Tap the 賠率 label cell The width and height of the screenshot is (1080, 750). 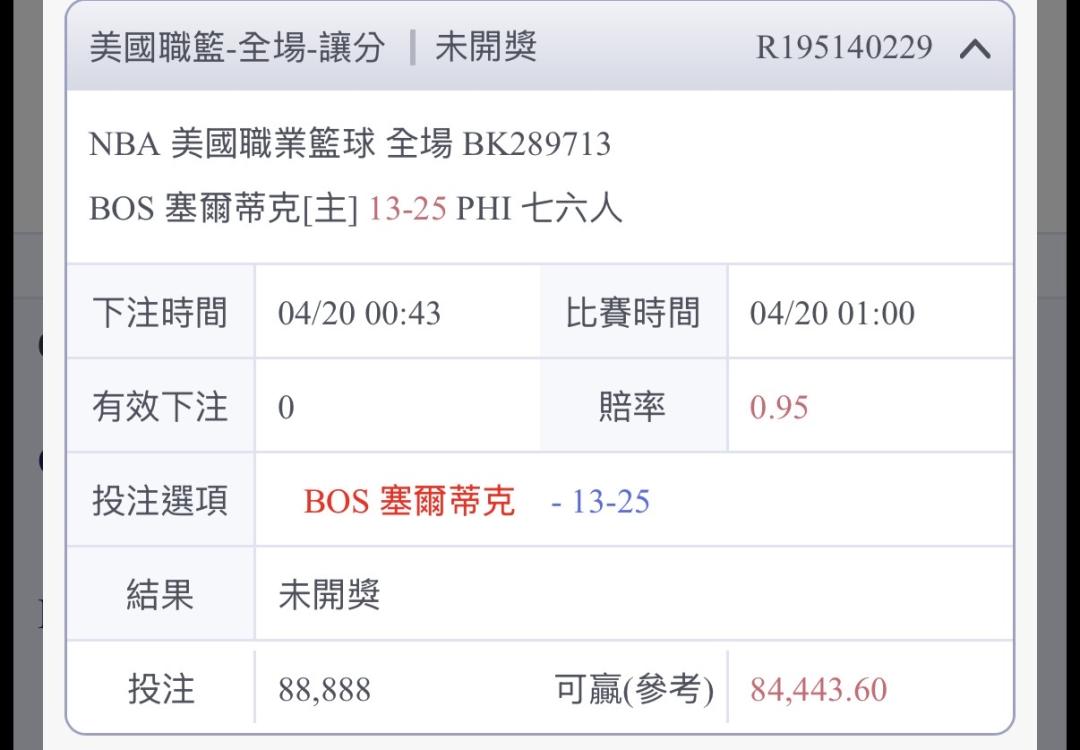point(633,408)
